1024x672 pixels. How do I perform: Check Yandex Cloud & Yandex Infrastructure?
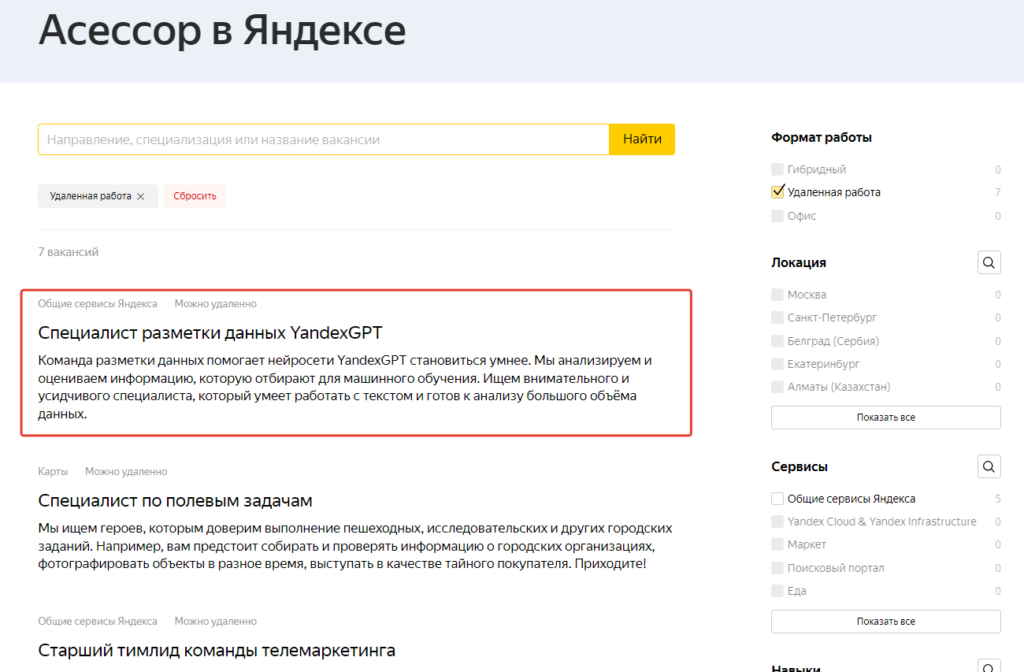tap(777, 521)
